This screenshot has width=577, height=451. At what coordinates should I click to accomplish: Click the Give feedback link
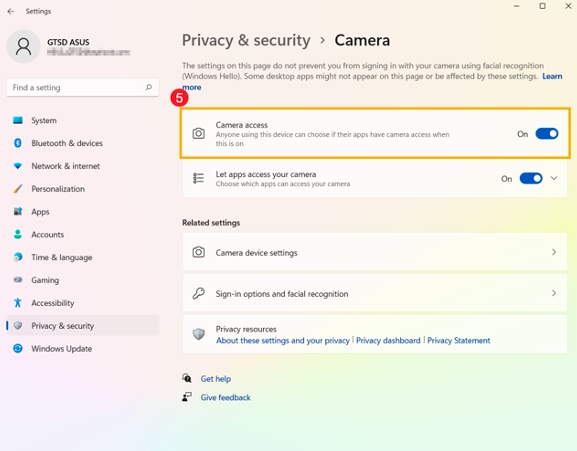226,398
